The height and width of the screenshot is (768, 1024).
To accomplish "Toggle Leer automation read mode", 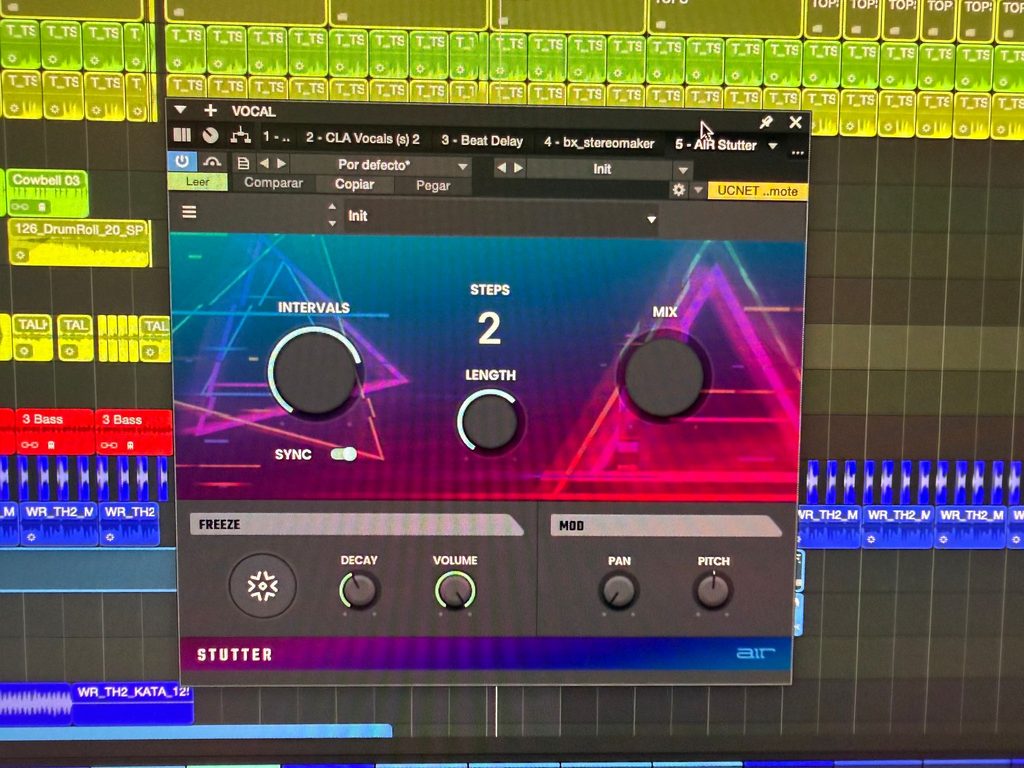I will (197, 182).
